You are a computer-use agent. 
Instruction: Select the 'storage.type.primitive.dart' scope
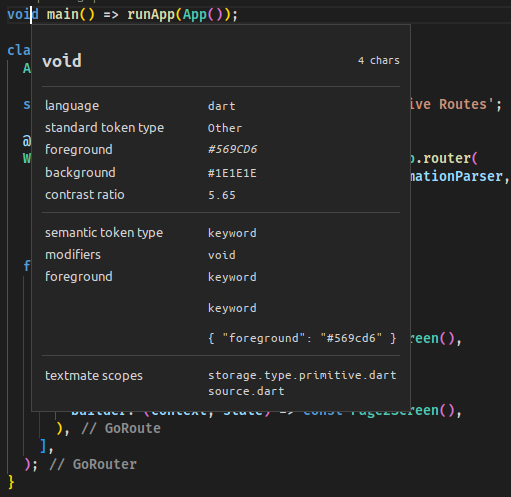(x=302, y=375)
